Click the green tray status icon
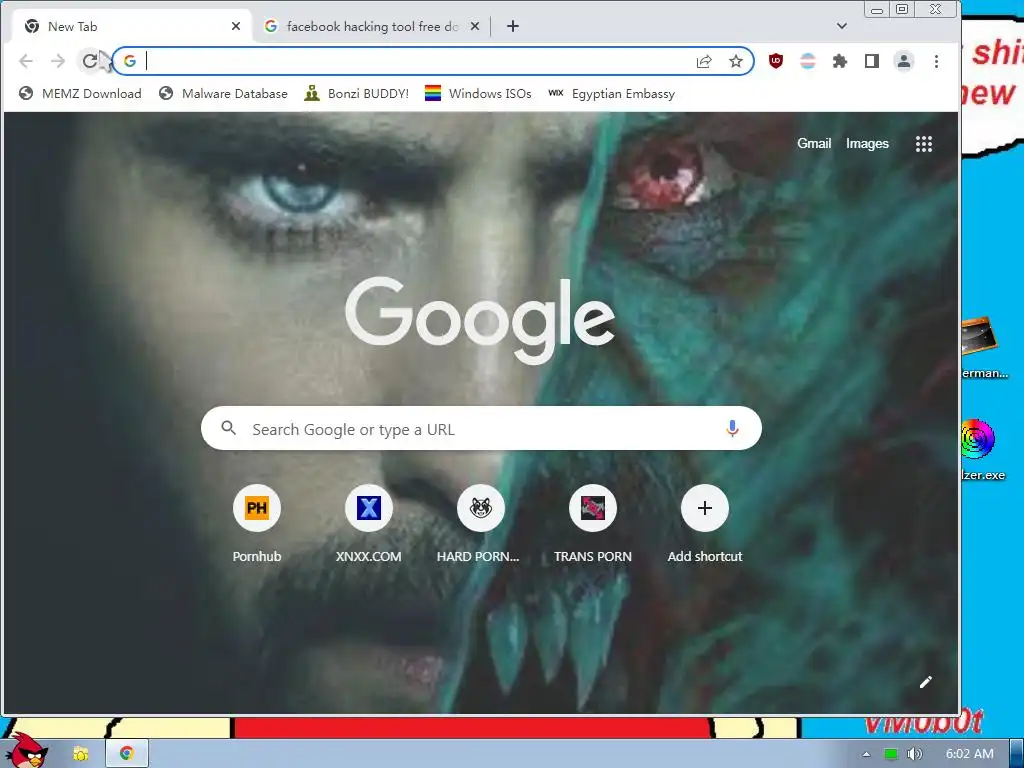The height and width of the screenshot is (768, 1024). 890,754
